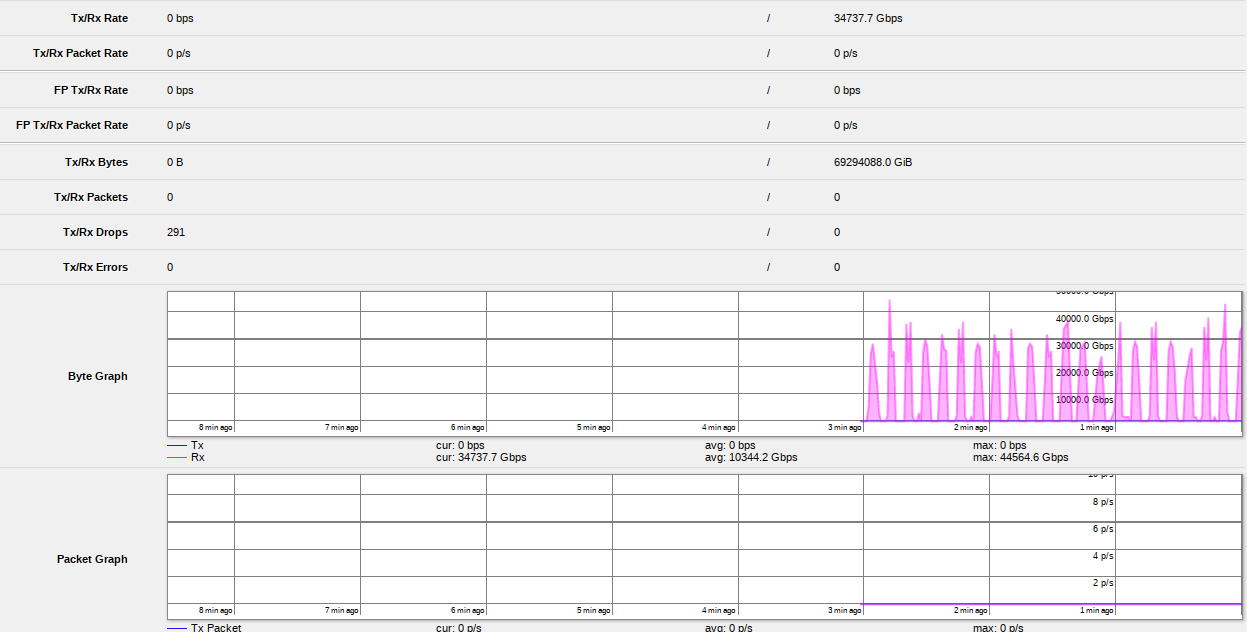Select the 291 Tx drops value
This screenshot has width=1247, height=632.
coord(176,232)
